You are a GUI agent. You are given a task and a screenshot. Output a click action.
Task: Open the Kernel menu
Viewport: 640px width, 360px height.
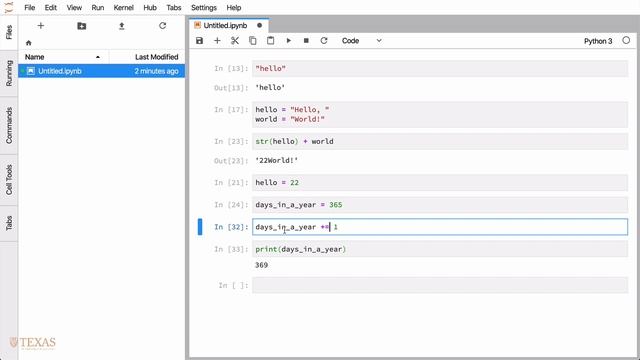(x=124, y=8)
